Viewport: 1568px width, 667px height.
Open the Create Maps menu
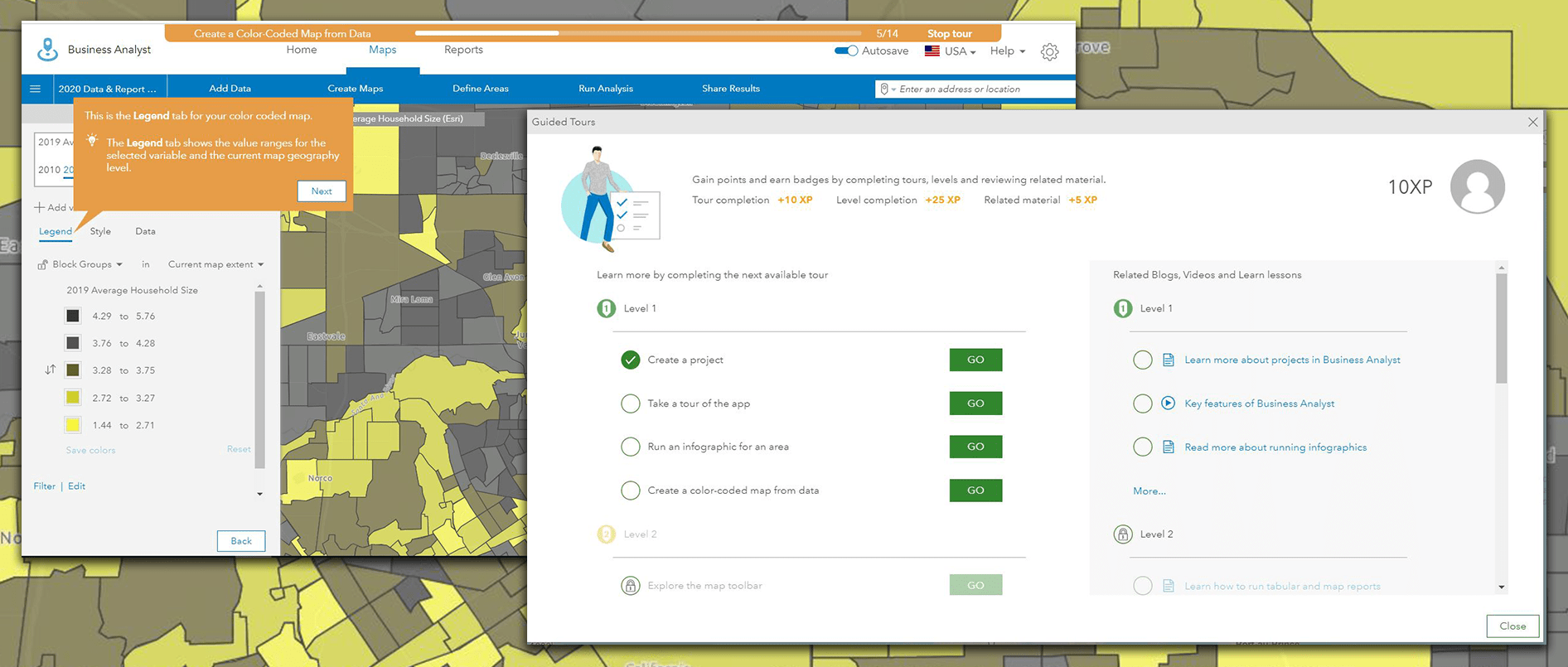pyautogui.click(x=355, y=89)
